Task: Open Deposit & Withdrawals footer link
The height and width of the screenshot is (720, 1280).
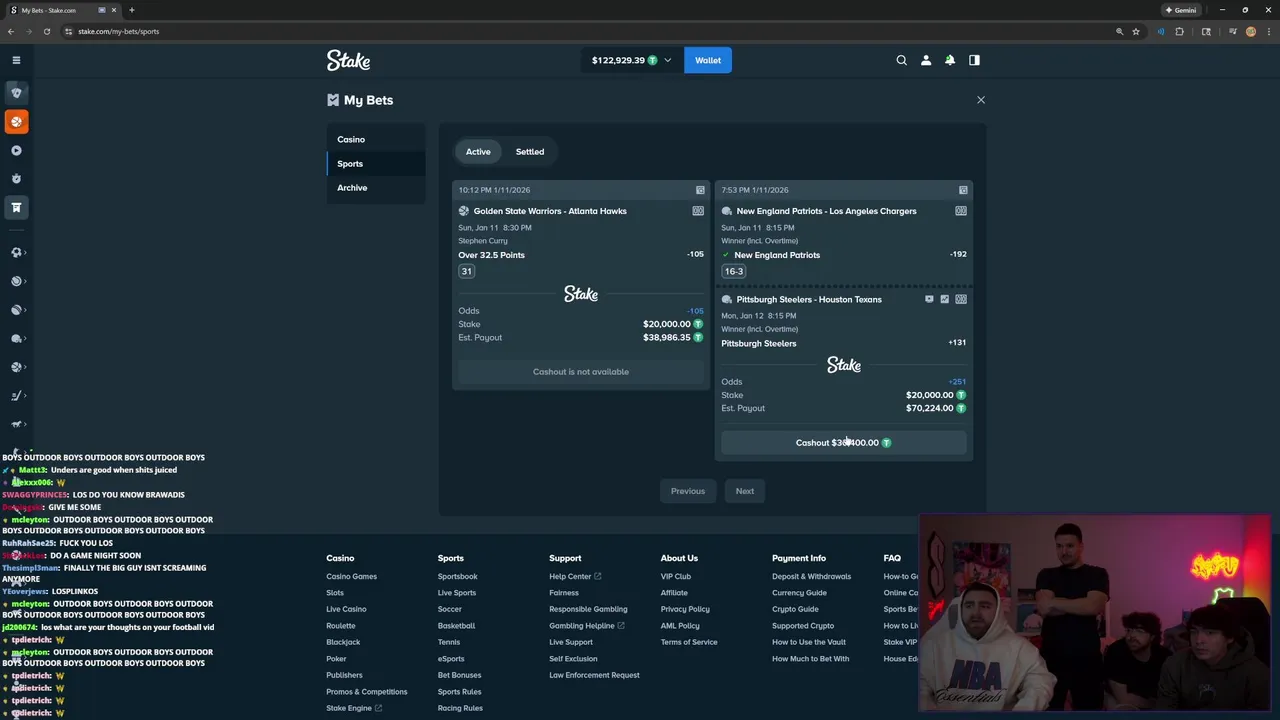Action: pos(811,576)
